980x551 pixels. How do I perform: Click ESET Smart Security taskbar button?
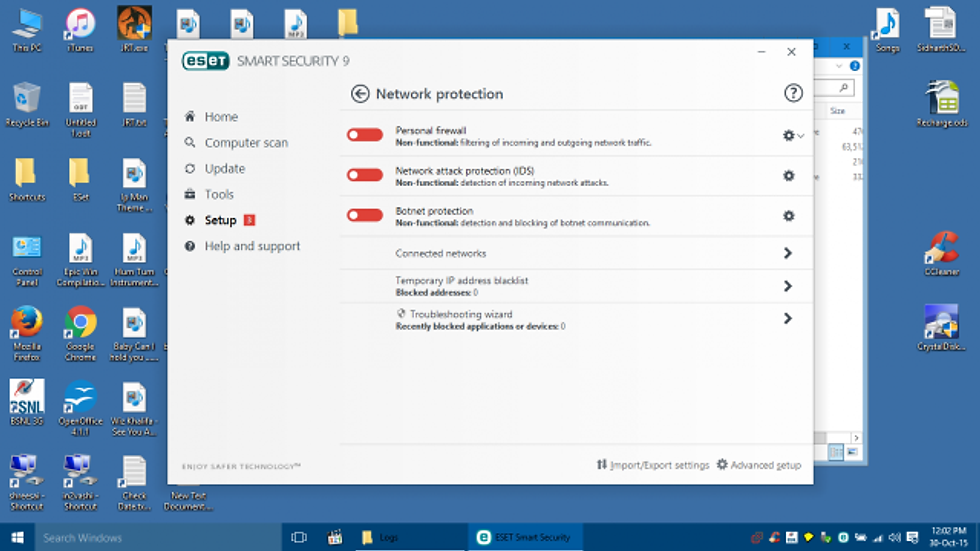point(525,537)
